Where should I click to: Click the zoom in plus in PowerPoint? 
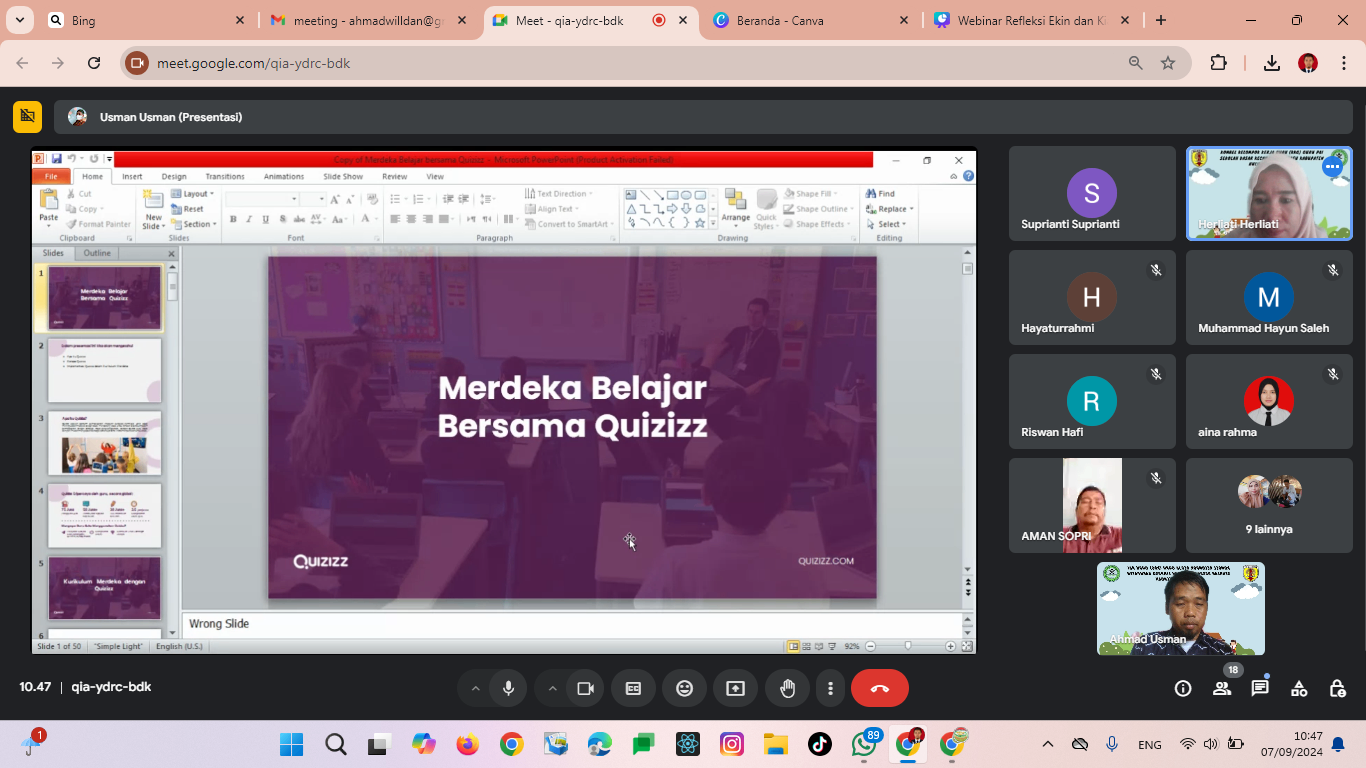(x=953, y=646)
